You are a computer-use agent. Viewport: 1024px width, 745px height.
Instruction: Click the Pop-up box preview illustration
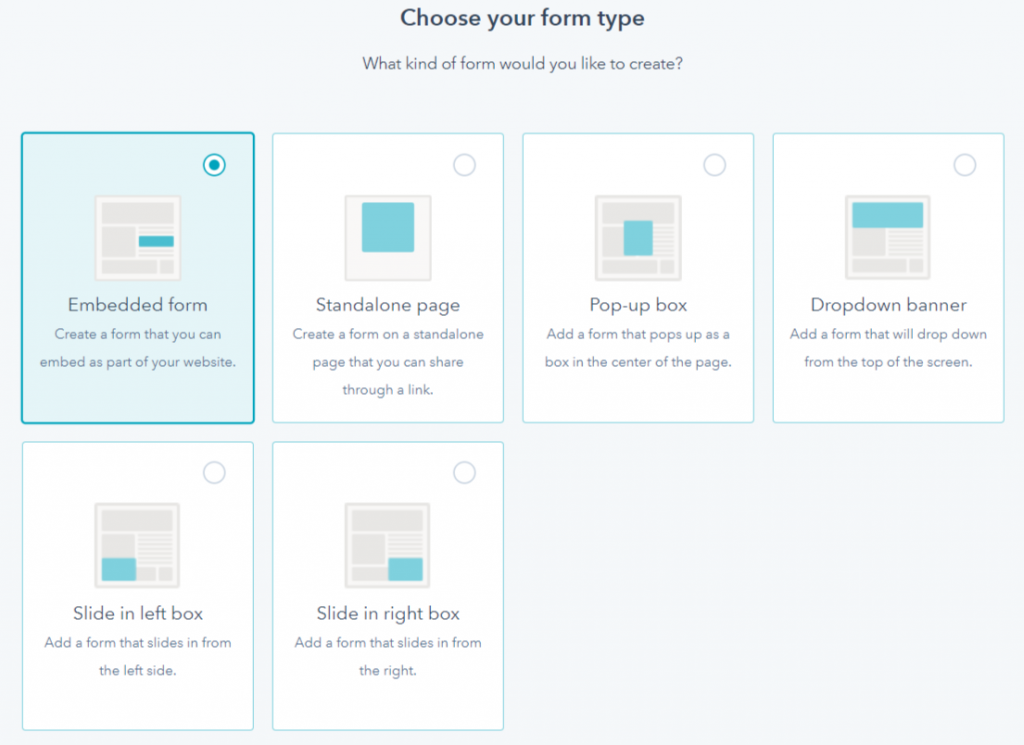click(x=637, y=237)
